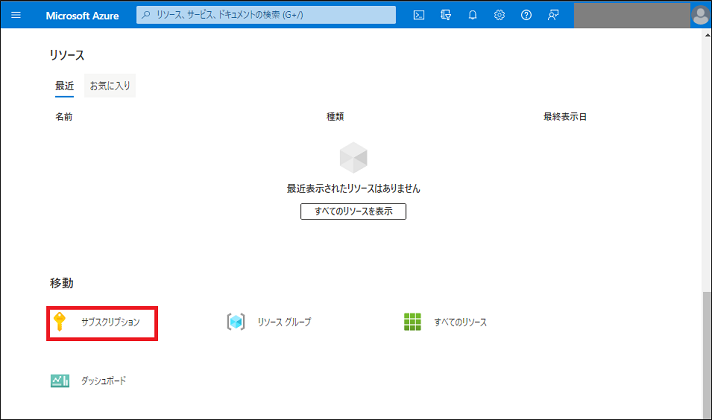
Task: Open the notifications bell
Action: (x=473, y=15)
